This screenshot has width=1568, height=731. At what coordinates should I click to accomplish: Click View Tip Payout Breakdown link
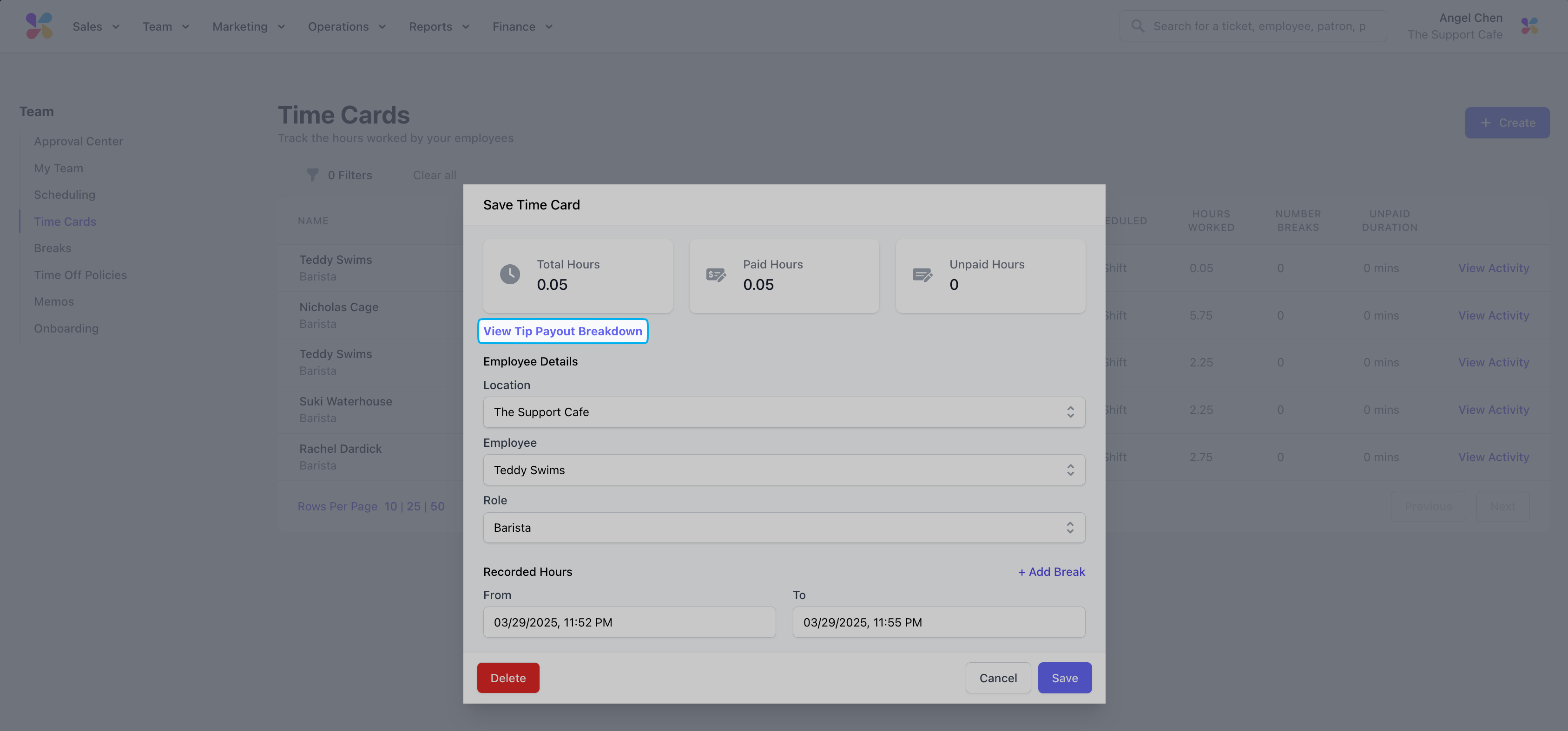(562, 332)
